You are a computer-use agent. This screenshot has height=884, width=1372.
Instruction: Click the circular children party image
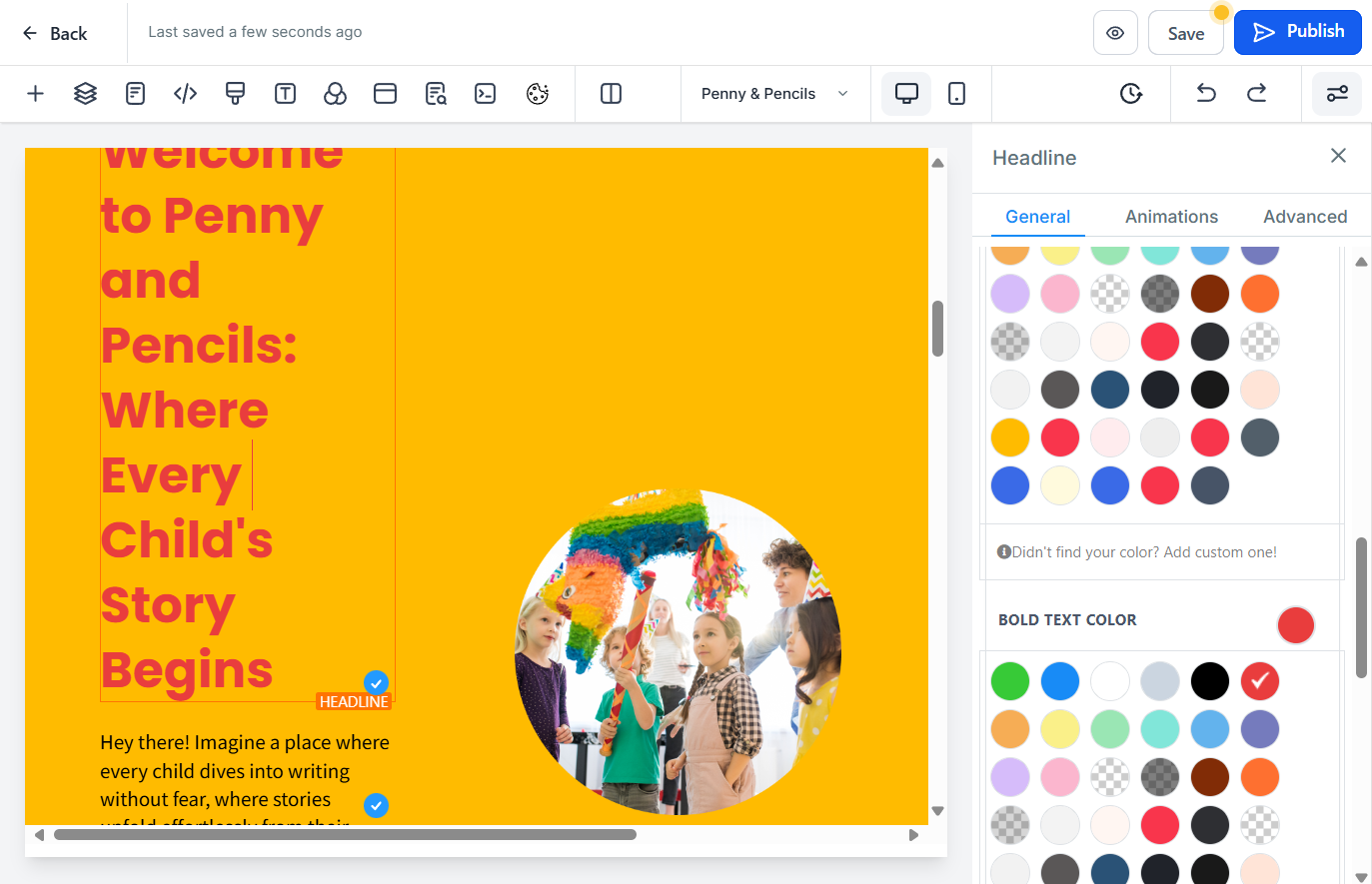pos(678,653)
